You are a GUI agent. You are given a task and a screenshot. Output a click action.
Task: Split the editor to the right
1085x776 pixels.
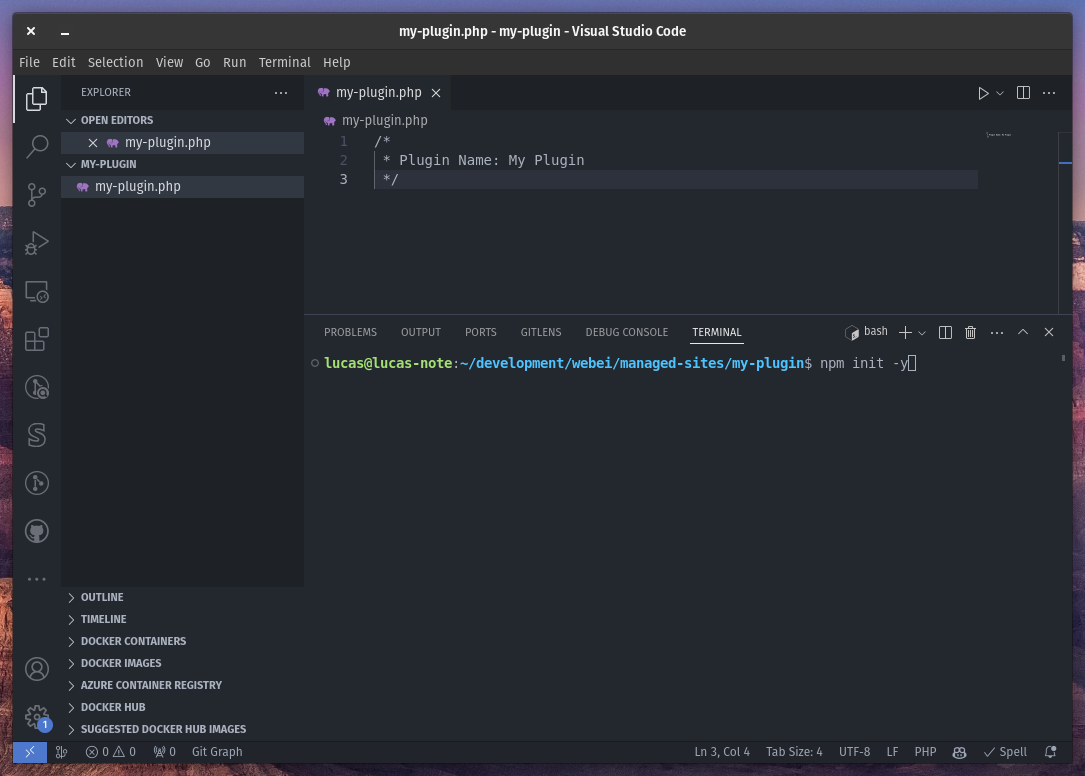1023,93
